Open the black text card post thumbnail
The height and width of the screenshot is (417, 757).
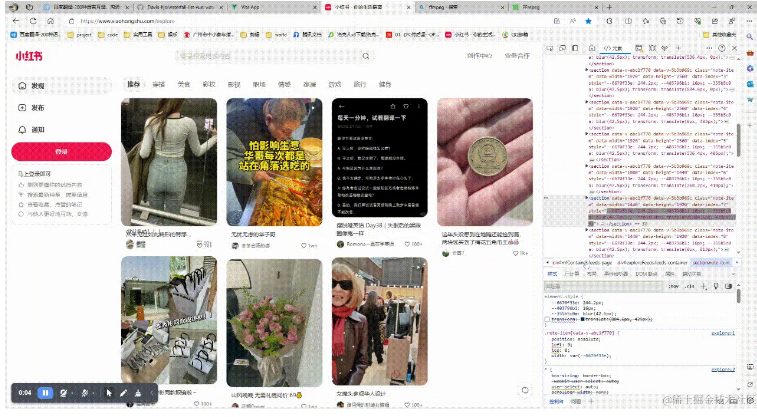(x=379, y=158)
